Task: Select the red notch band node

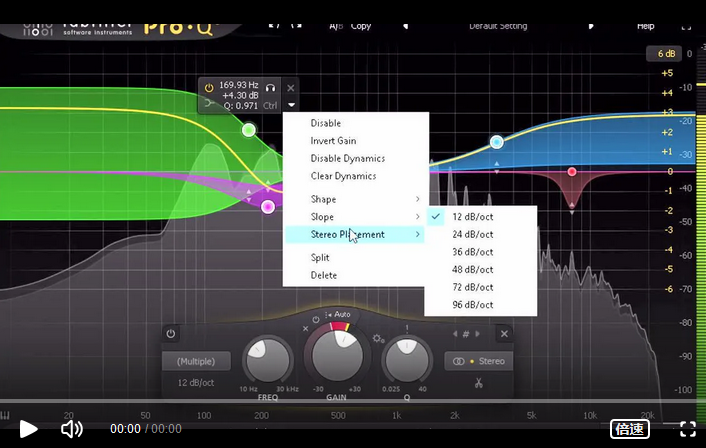Action: coord(571,172)
